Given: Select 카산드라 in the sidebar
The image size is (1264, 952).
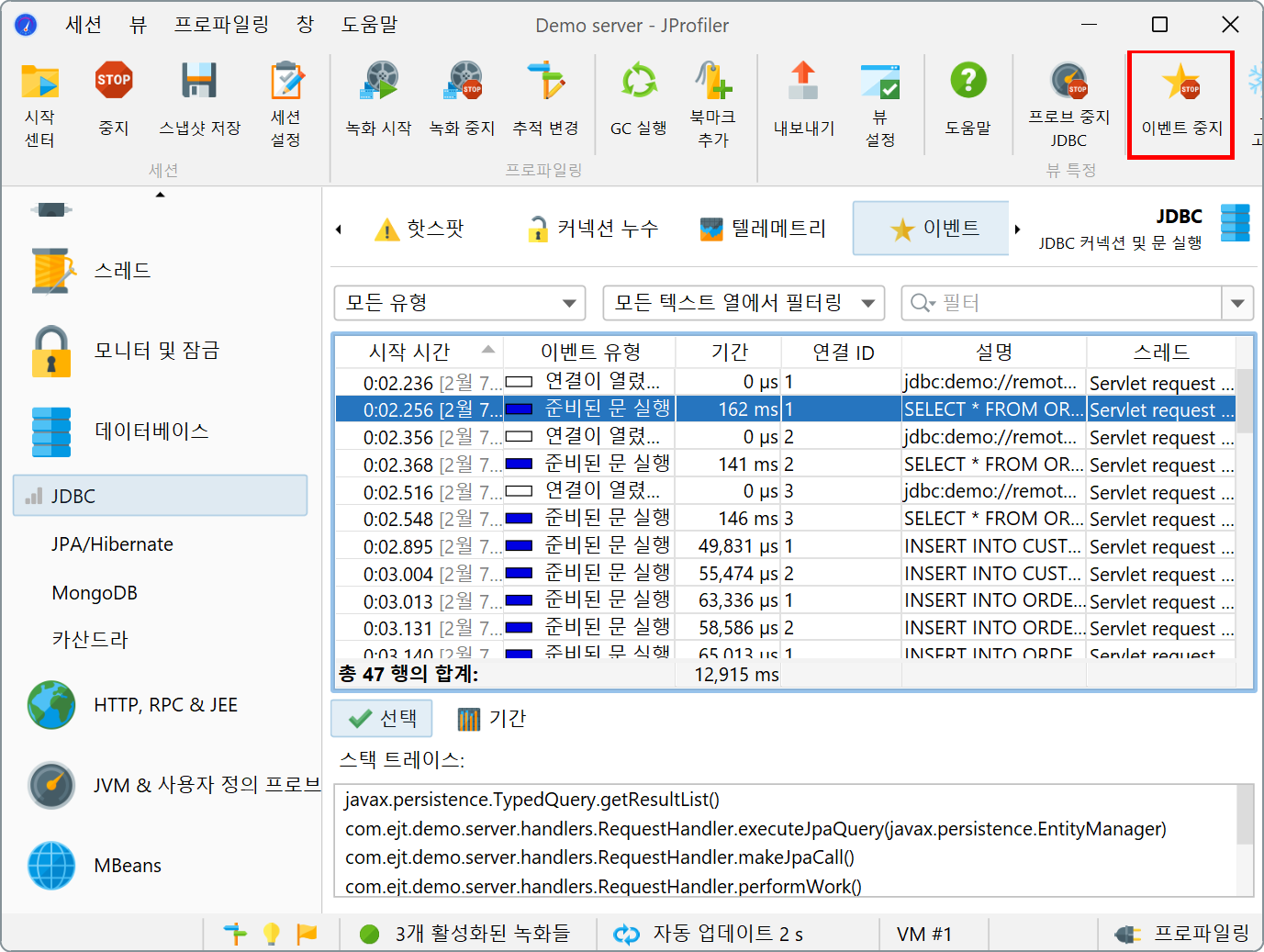Looking at the screenshot, I should point(90,640).
